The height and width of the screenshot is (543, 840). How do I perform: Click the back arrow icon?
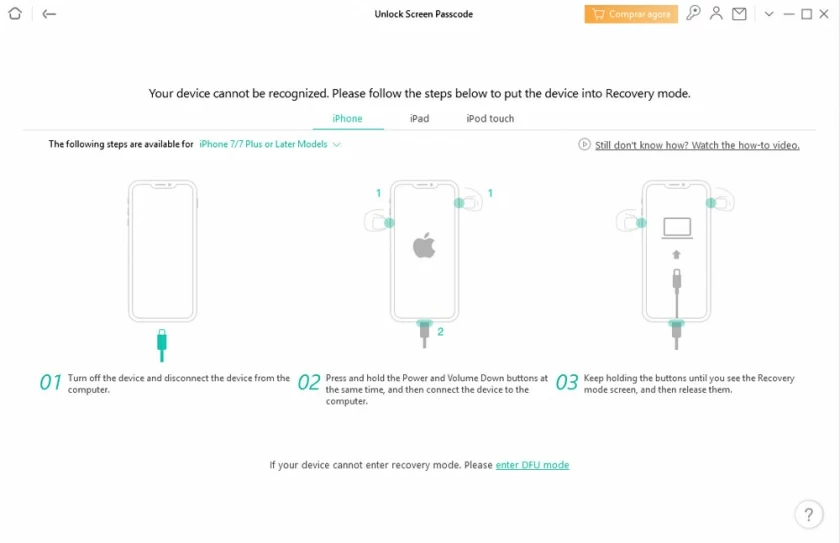[49, 14]
